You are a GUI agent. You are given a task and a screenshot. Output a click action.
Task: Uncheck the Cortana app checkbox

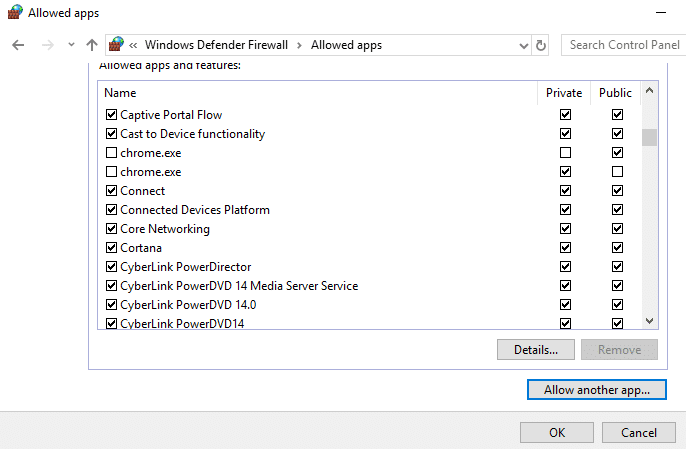(x=111, y=248)
